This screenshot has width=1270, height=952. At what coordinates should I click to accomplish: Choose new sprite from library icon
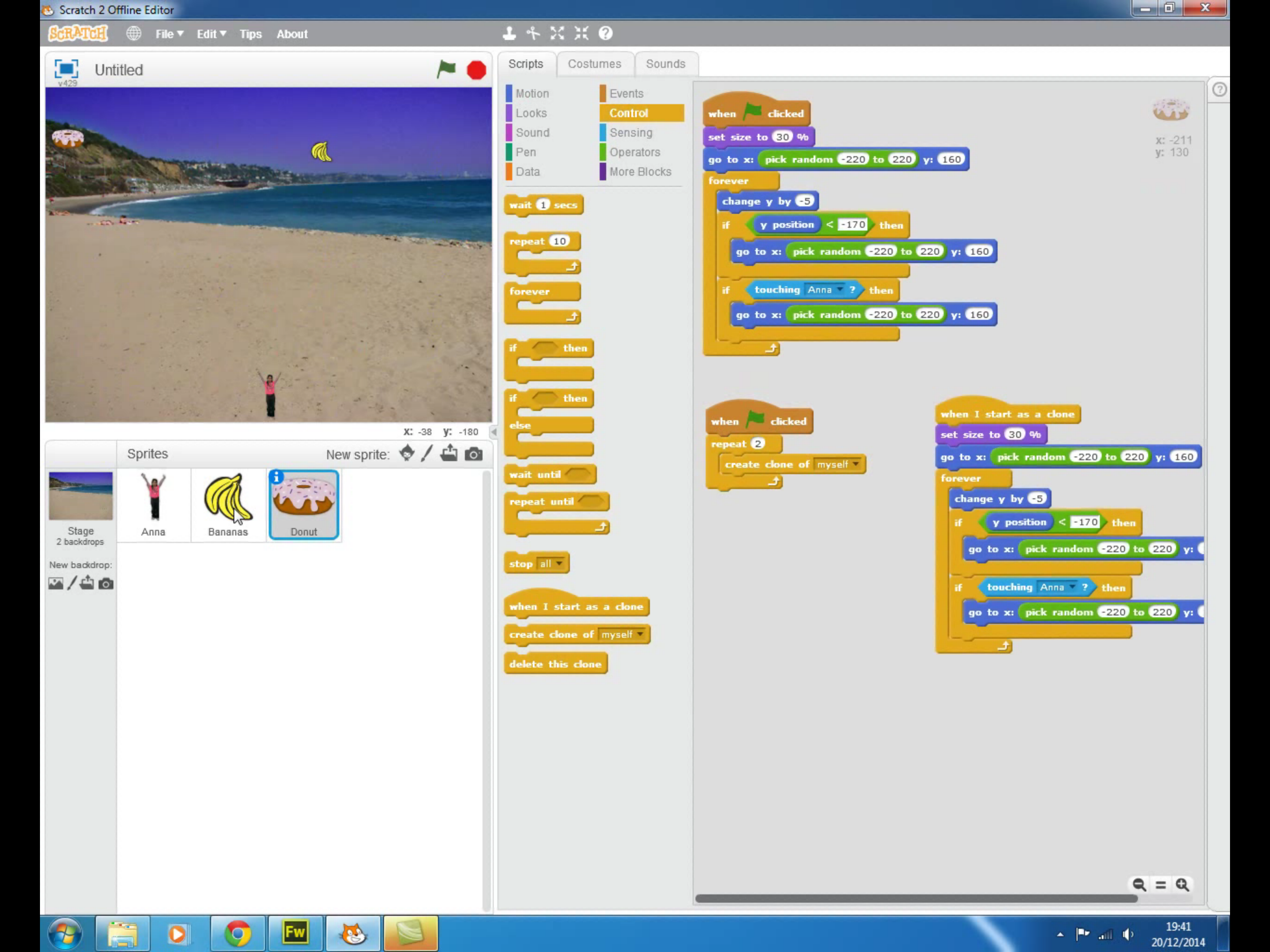[406, 454]
